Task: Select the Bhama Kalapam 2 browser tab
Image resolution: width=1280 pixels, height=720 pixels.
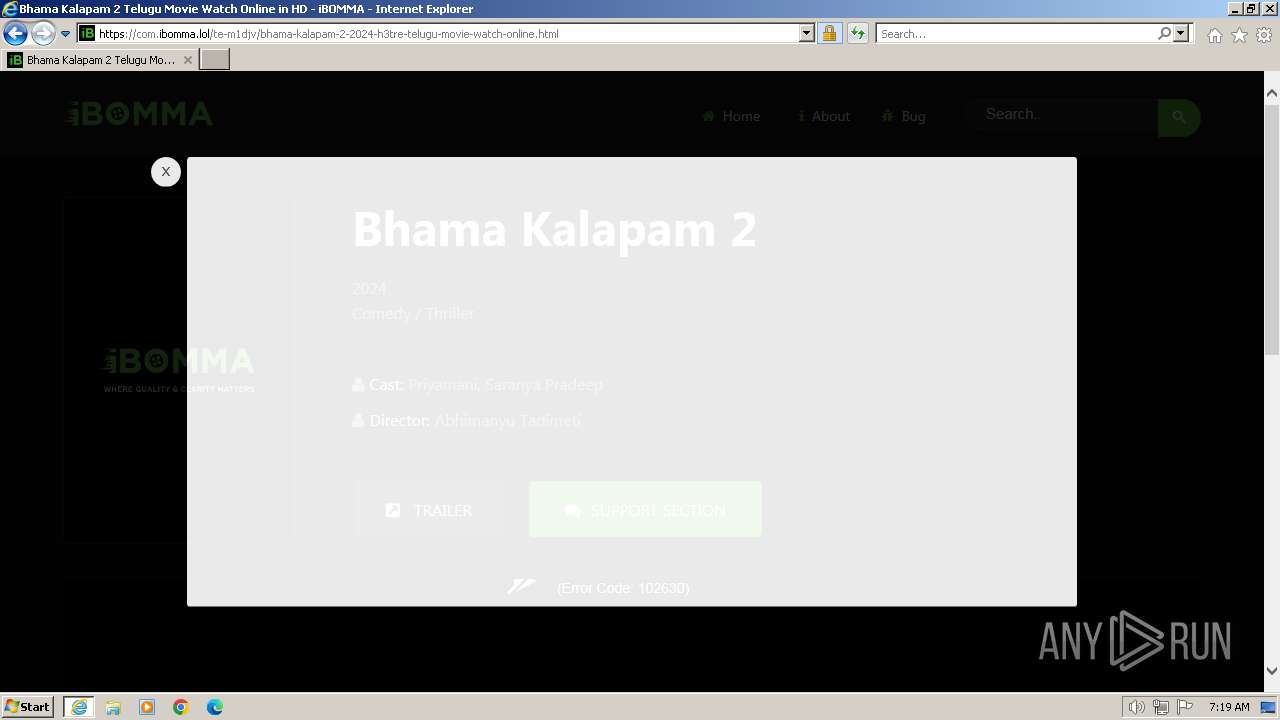Action: 100,60
